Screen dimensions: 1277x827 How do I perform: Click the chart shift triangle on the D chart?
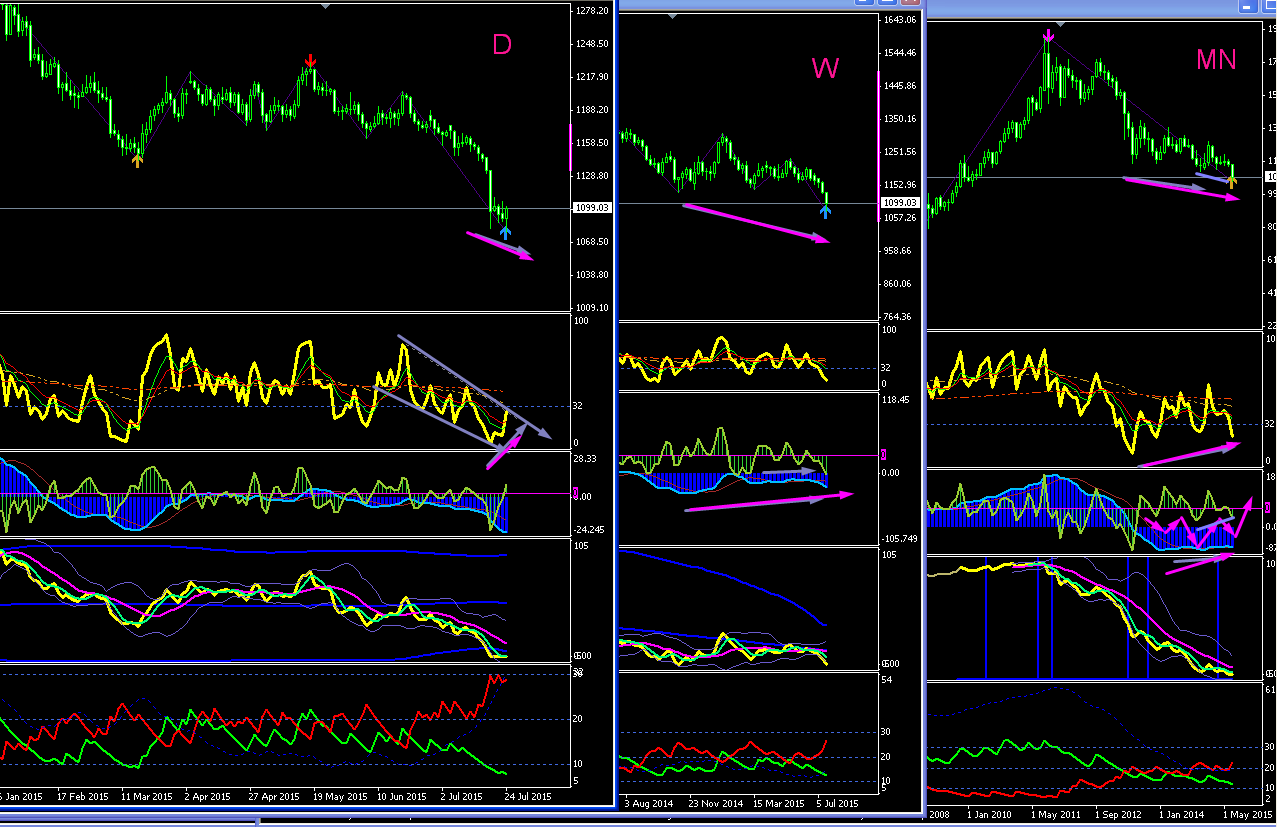tap(325, 6)
